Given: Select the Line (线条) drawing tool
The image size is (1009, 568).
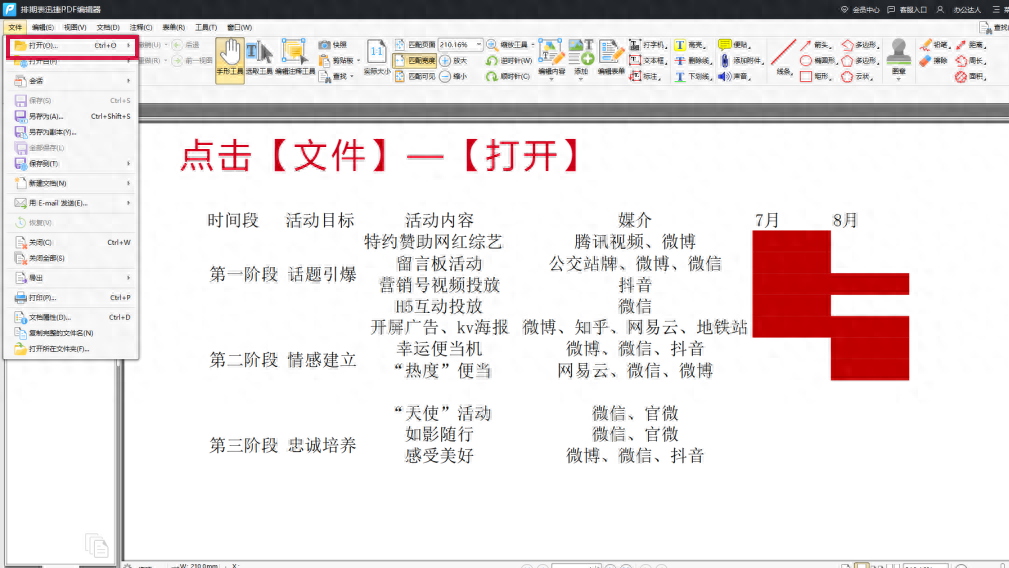Looking at the screenshot, I should coord(783,58).
